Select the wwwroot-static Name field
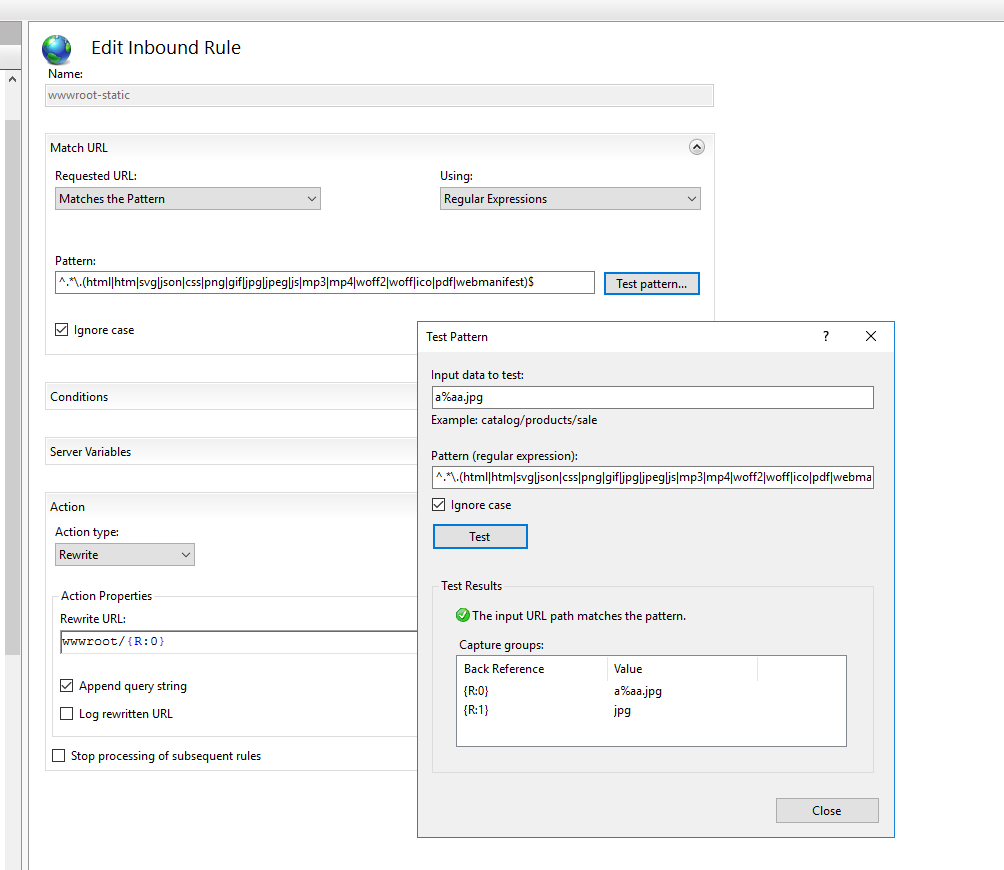1004x870 pixels. click(x=380, y=95)
